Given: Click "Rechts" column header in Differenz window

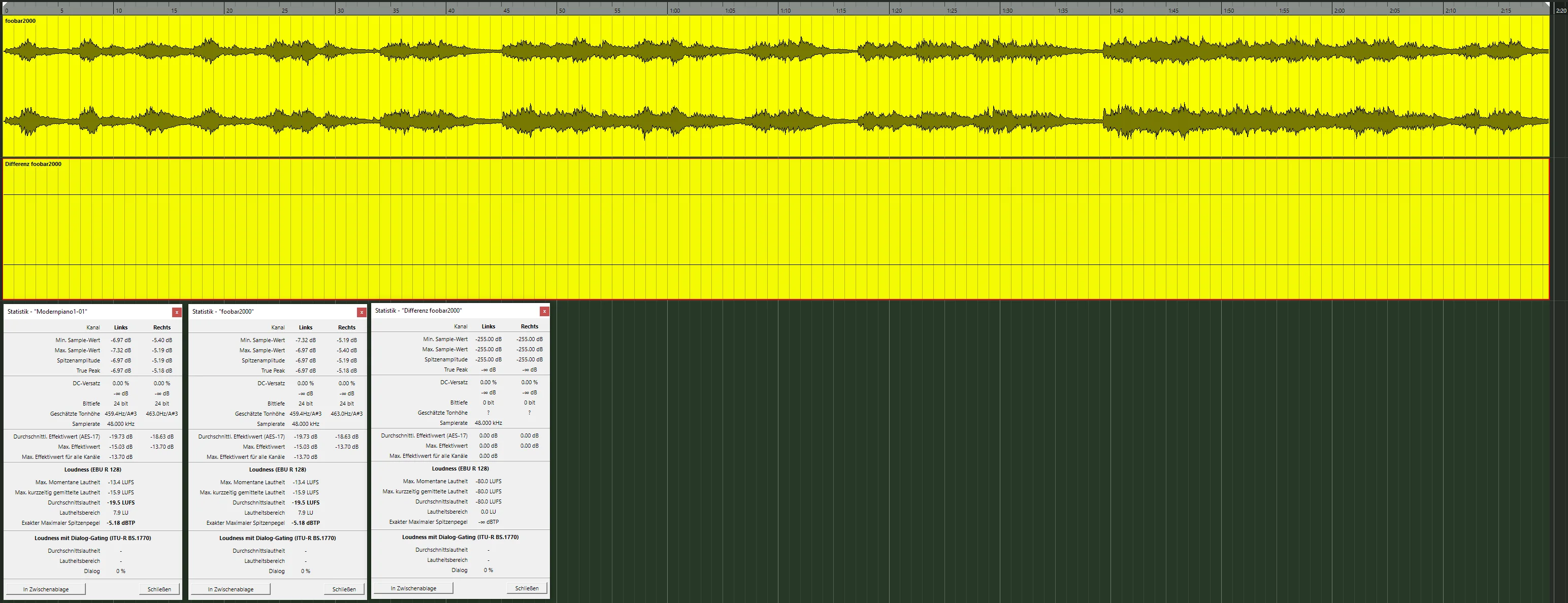Looking at the screenshot, I should point(530,326).
